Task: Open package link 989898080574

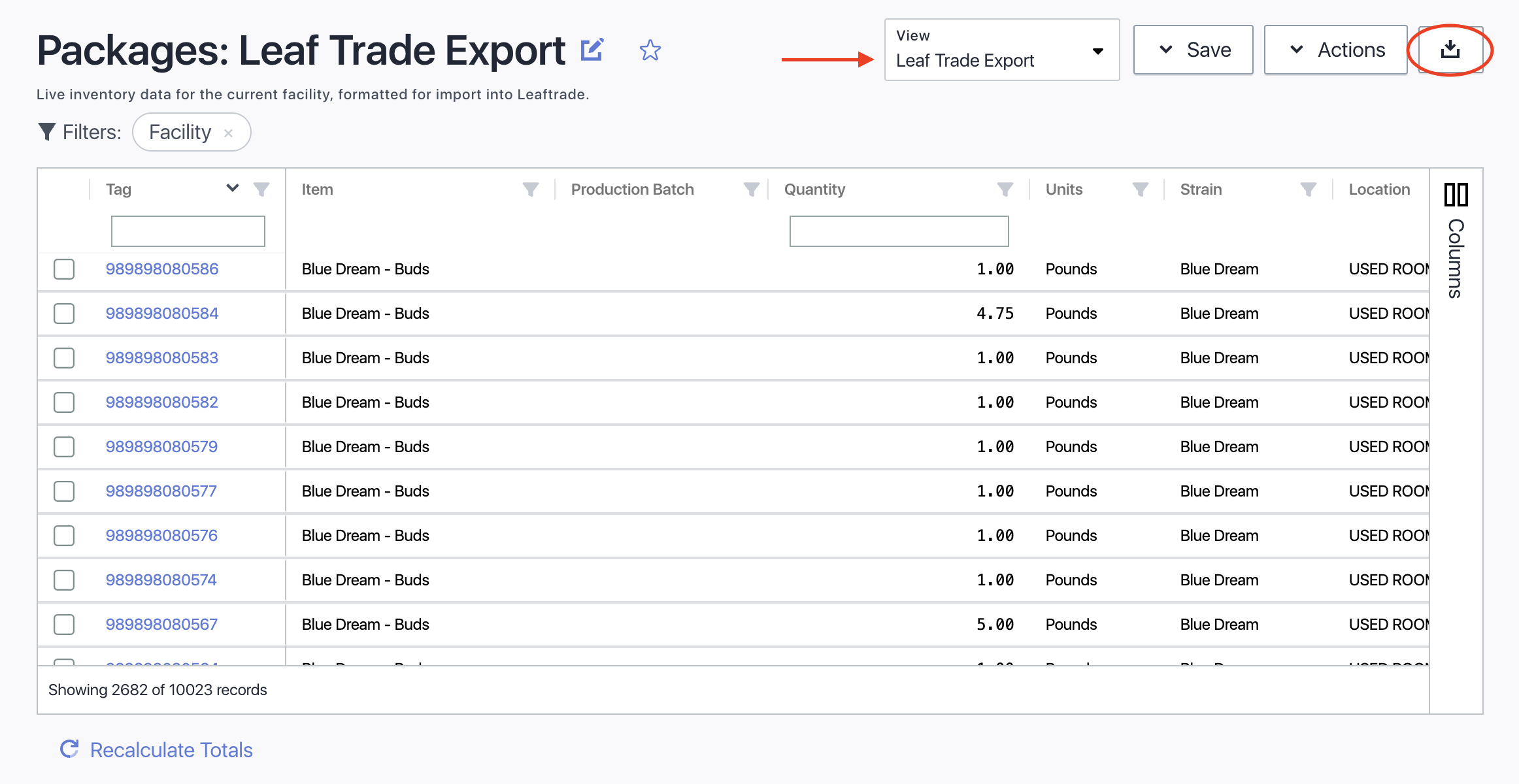Action: tap(161, 580)
